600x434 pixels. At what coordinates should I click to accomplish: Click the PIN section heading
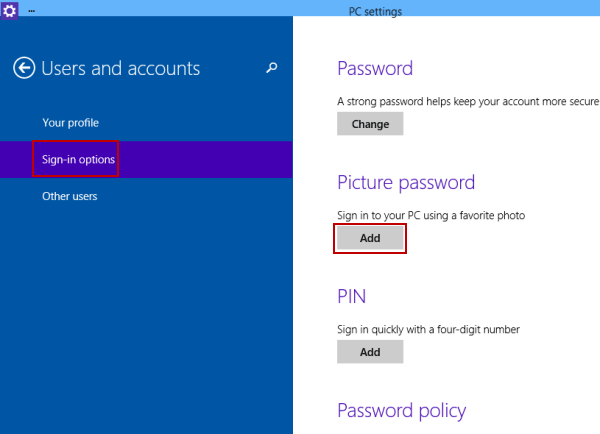[351, 296]
